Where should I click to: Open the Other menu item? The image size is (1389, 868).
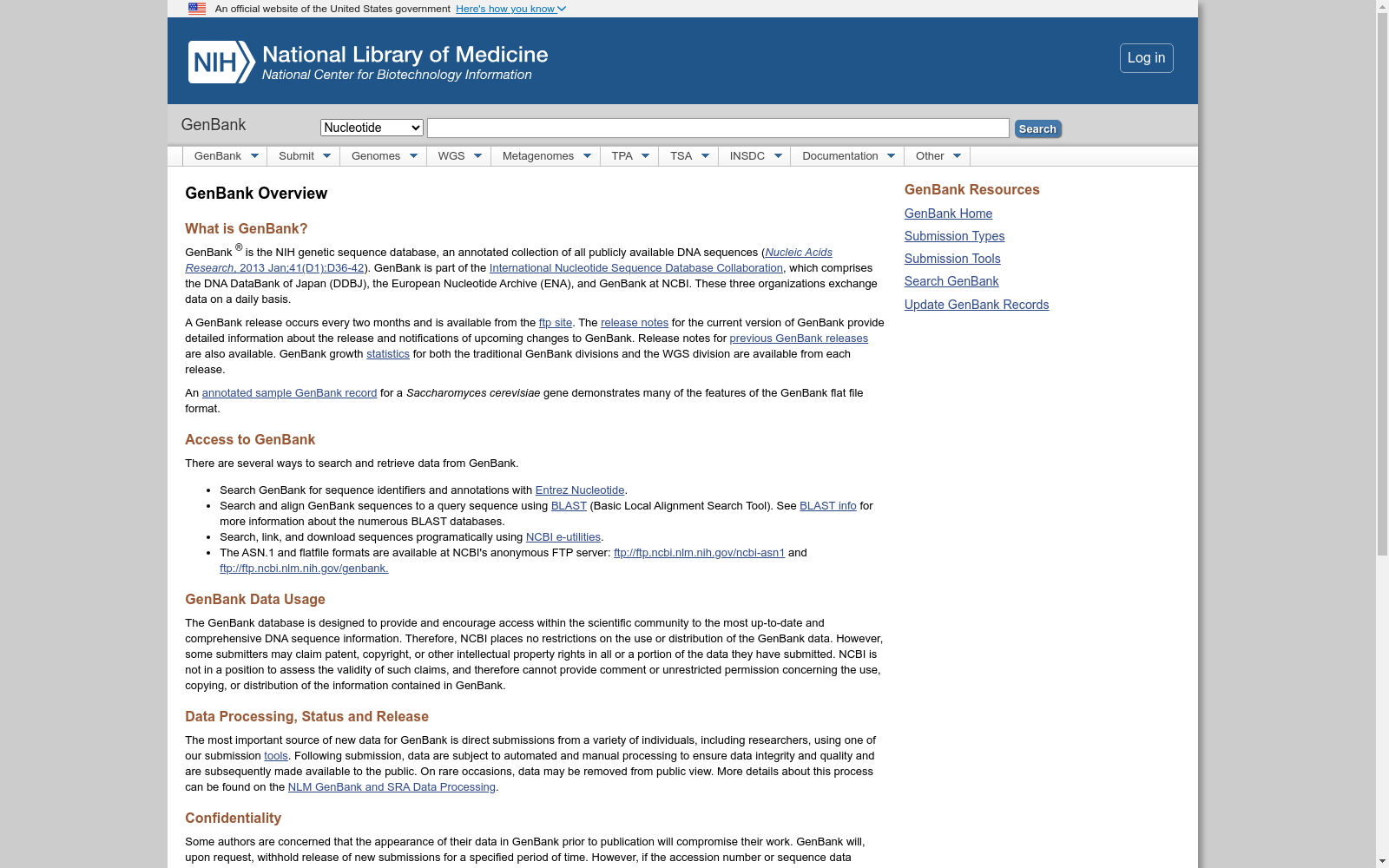click(x=930, y=156)
